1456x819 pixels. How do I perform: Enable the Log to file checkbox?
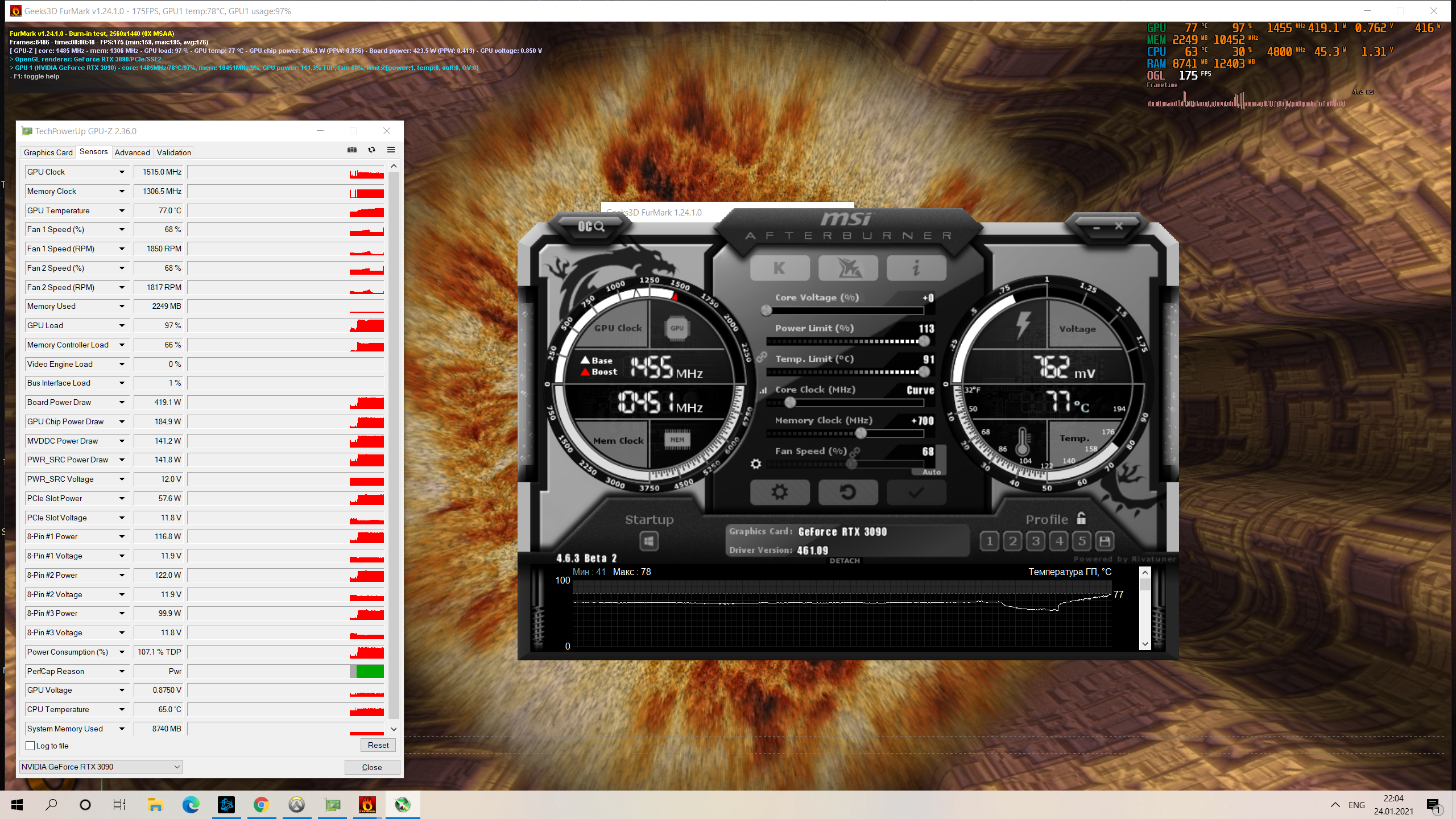tap(31, 746)
